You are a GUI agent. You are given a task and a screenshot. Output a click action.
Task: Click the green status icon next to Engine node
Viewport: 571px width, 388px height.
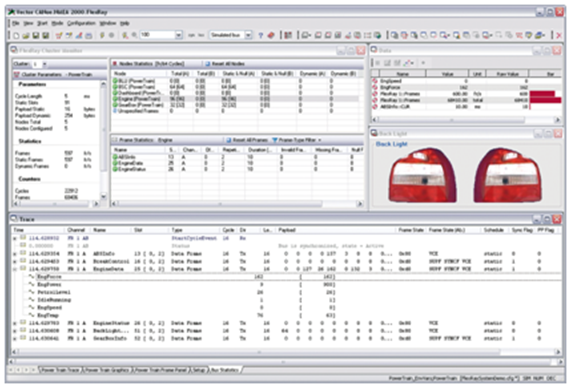click(x=115, y=99)
